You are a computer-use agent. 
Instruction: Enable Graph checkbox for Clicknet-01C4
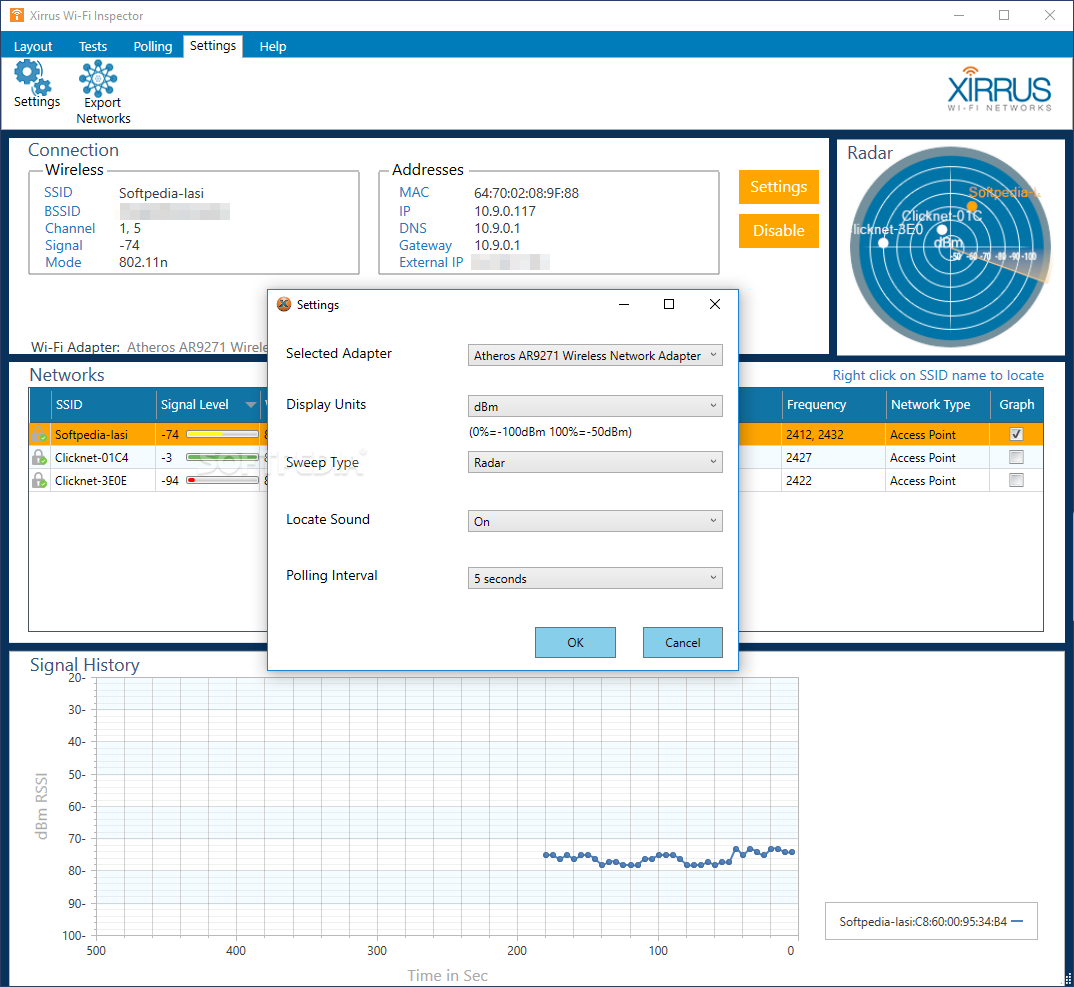[x=1016, y=457]
